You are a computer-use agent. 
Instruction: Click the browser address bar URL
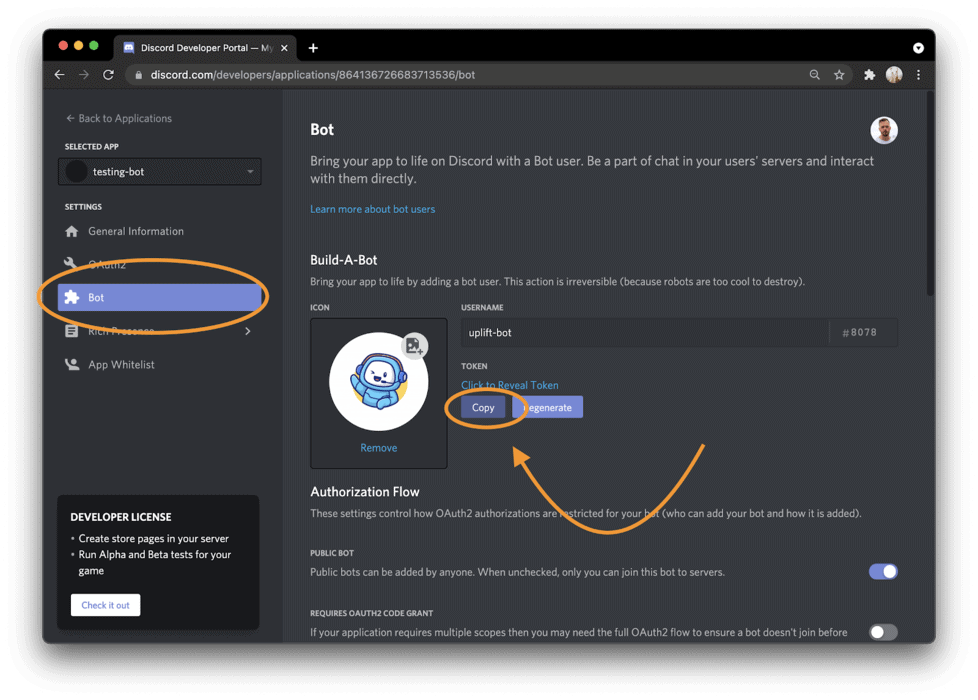(312, 75)
